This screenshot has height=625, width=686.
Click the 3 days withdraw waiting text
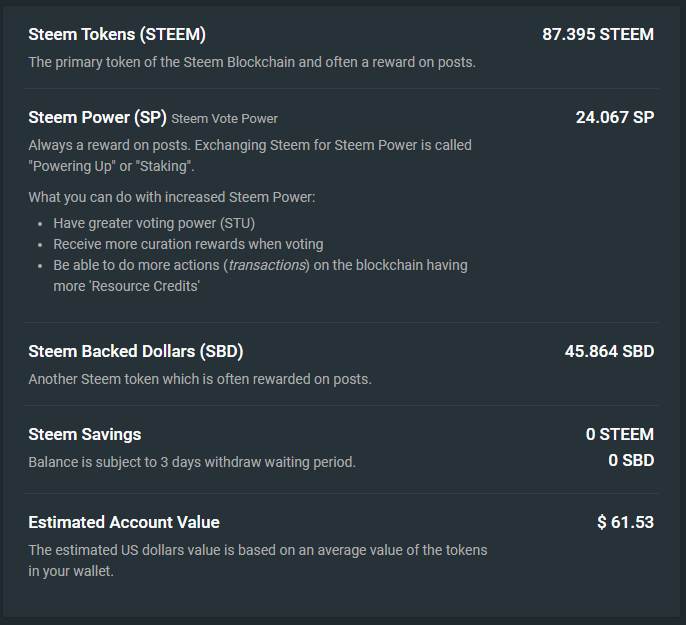(x=192, y=462)
